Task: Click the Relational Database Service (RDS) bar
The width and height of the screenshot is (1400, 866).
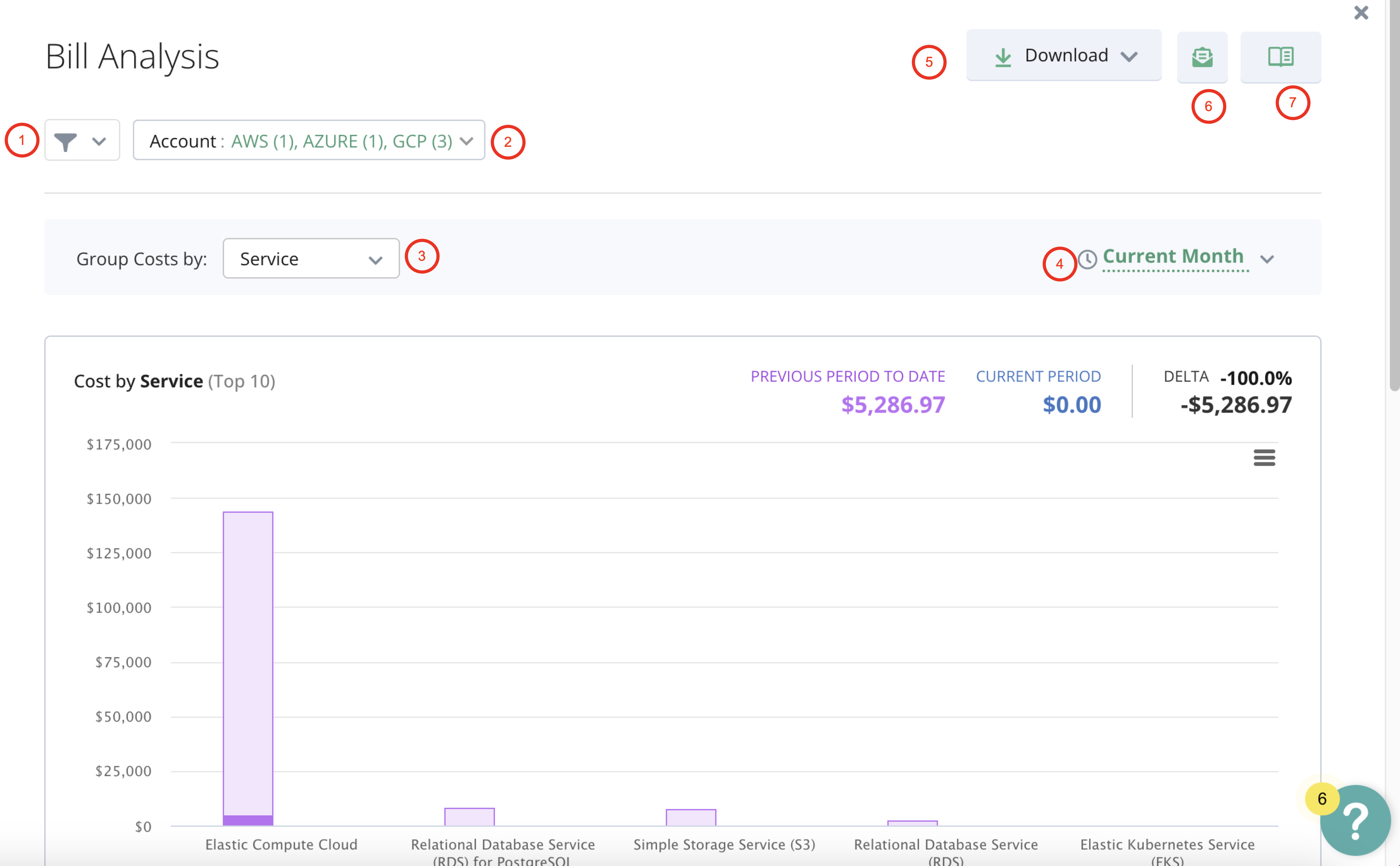Action: [912, 823]
